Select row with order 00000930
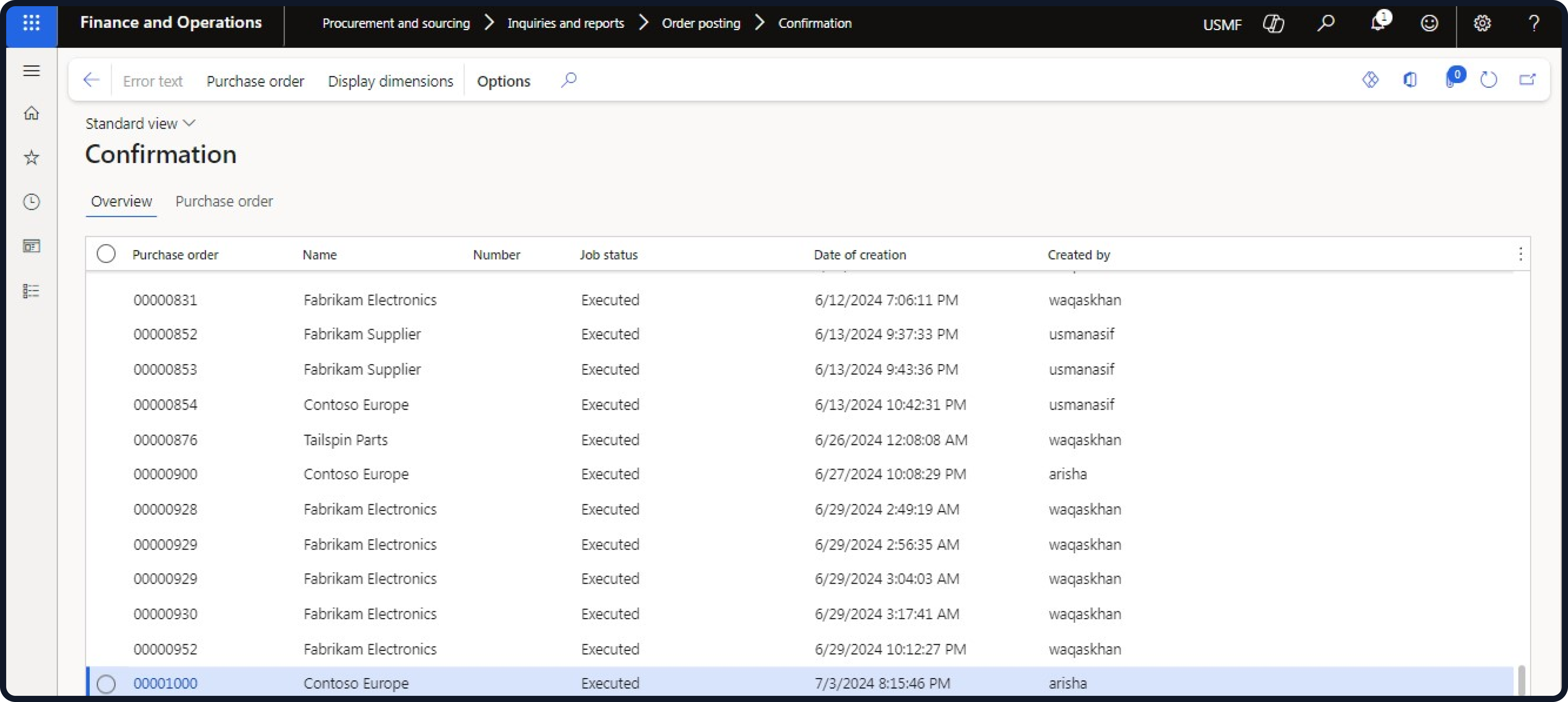Screen dimensions: 1568x702 (x=800, y=614)
